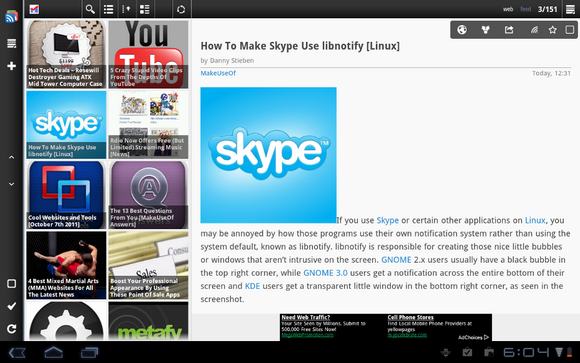
Task: Open 4 Best Mixed Martial Arts thumbnail
Action: point(66,265)
